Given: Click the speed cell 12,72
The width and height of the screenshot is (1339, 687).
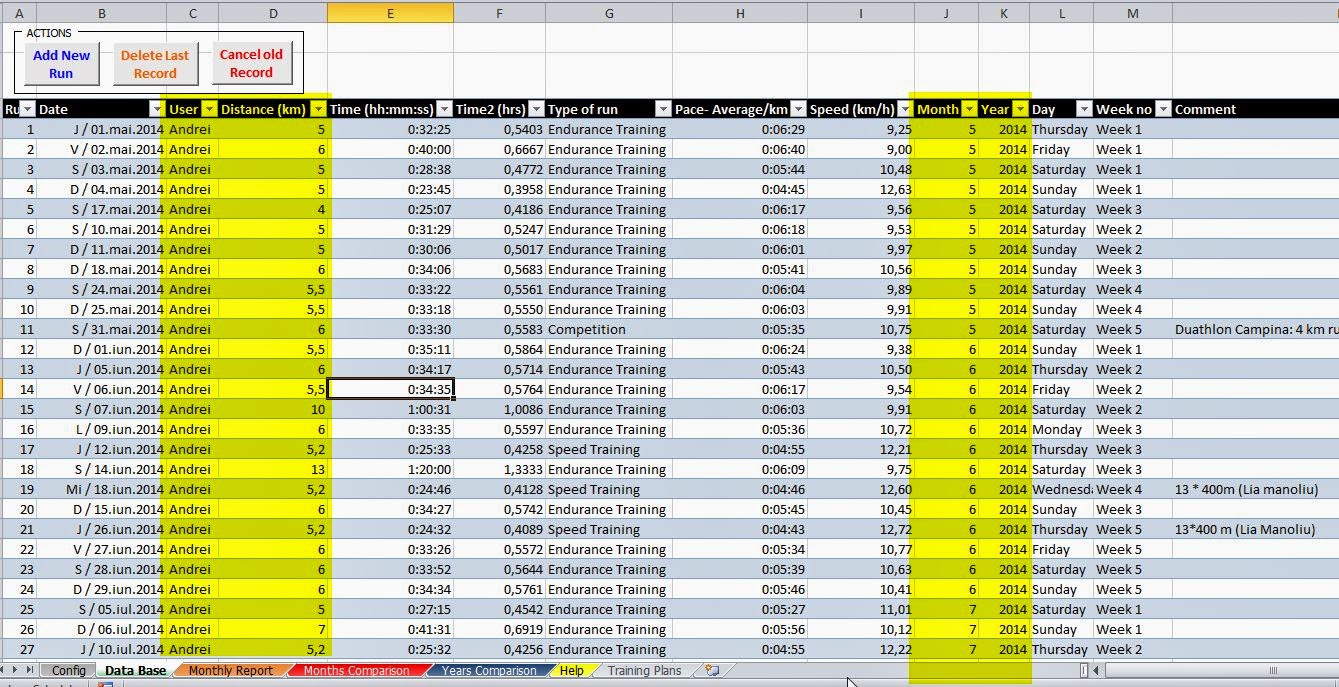Looking at the screenshot, I should click(x=860, y=529).
